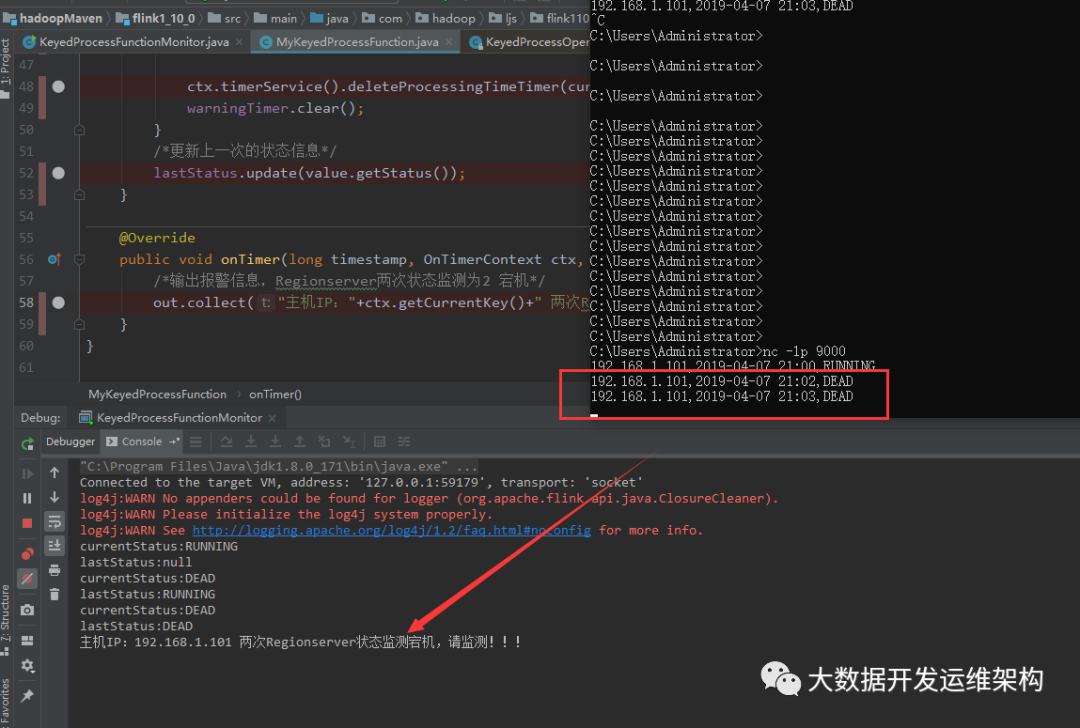
Task: Pause program execution in debugger
Action: 27,496
